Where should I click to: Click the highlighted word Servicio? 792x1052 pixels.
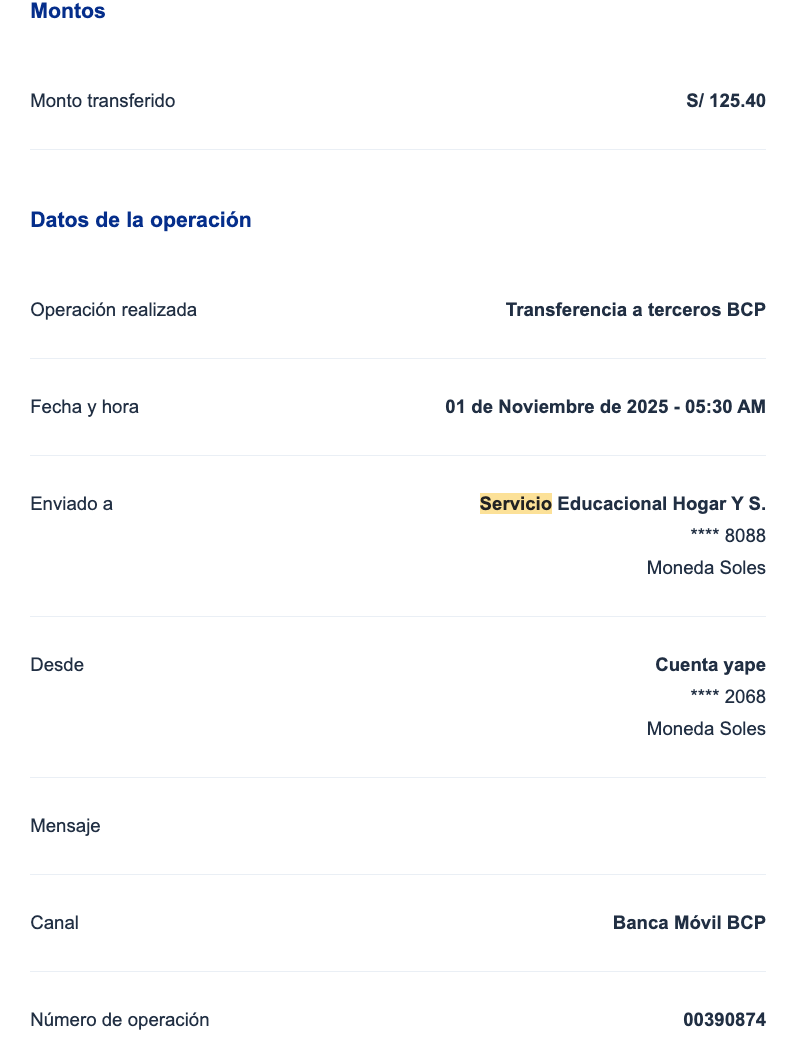515,504
